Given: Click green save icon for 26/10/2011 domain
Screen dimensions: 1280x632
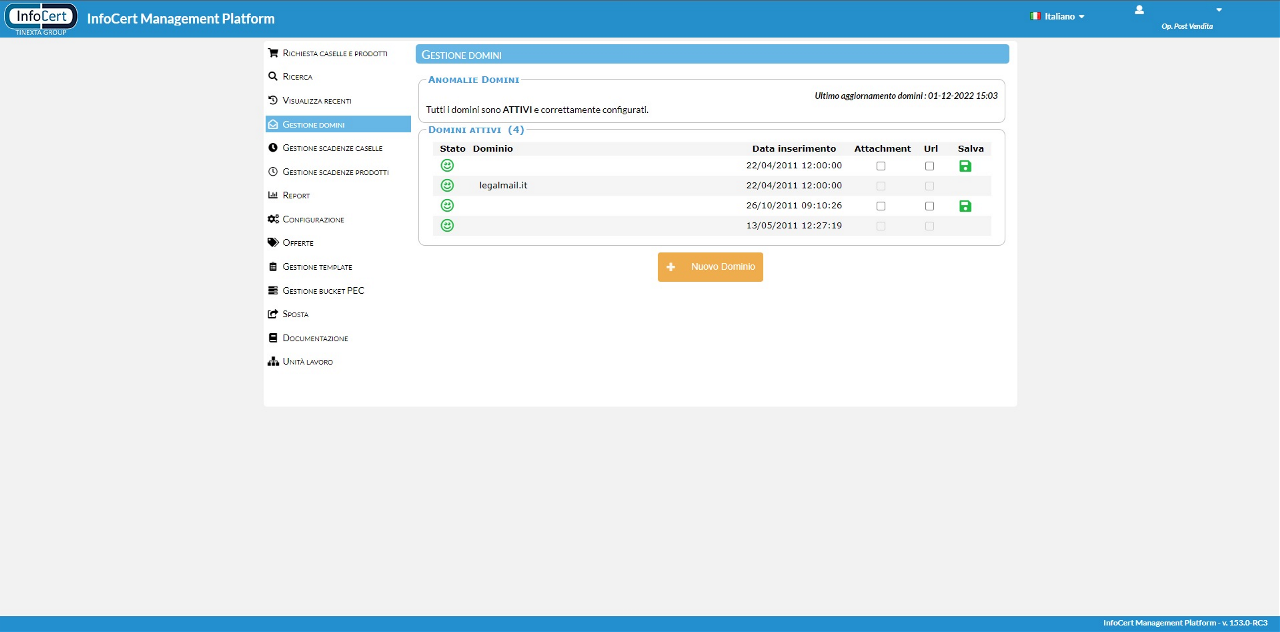Looking at the screenshot, I should (x=965, y=206).
